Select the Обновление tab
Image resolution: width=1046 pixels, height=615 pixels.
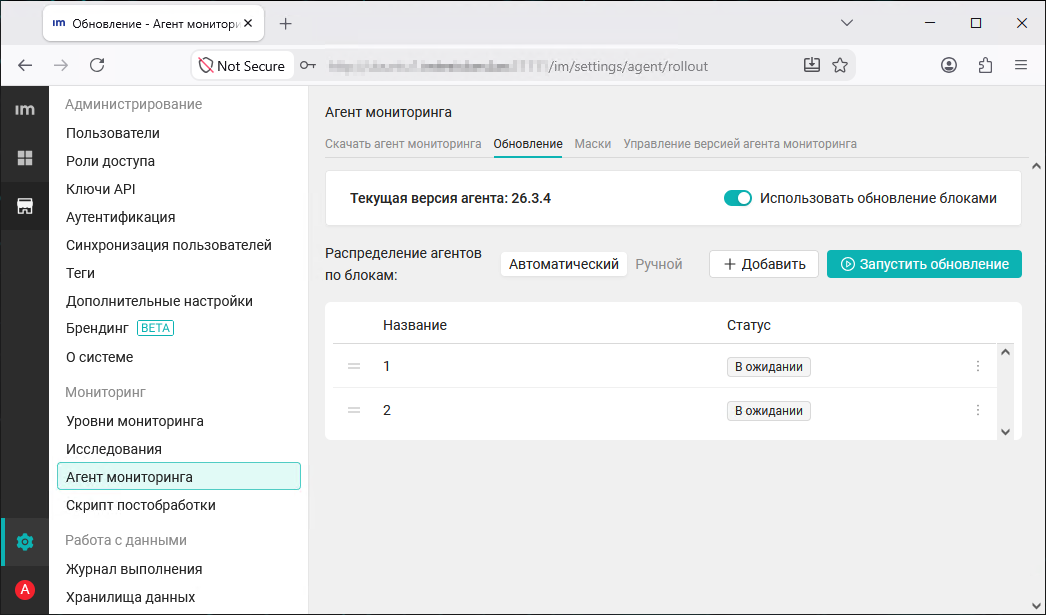pos(528,144)
